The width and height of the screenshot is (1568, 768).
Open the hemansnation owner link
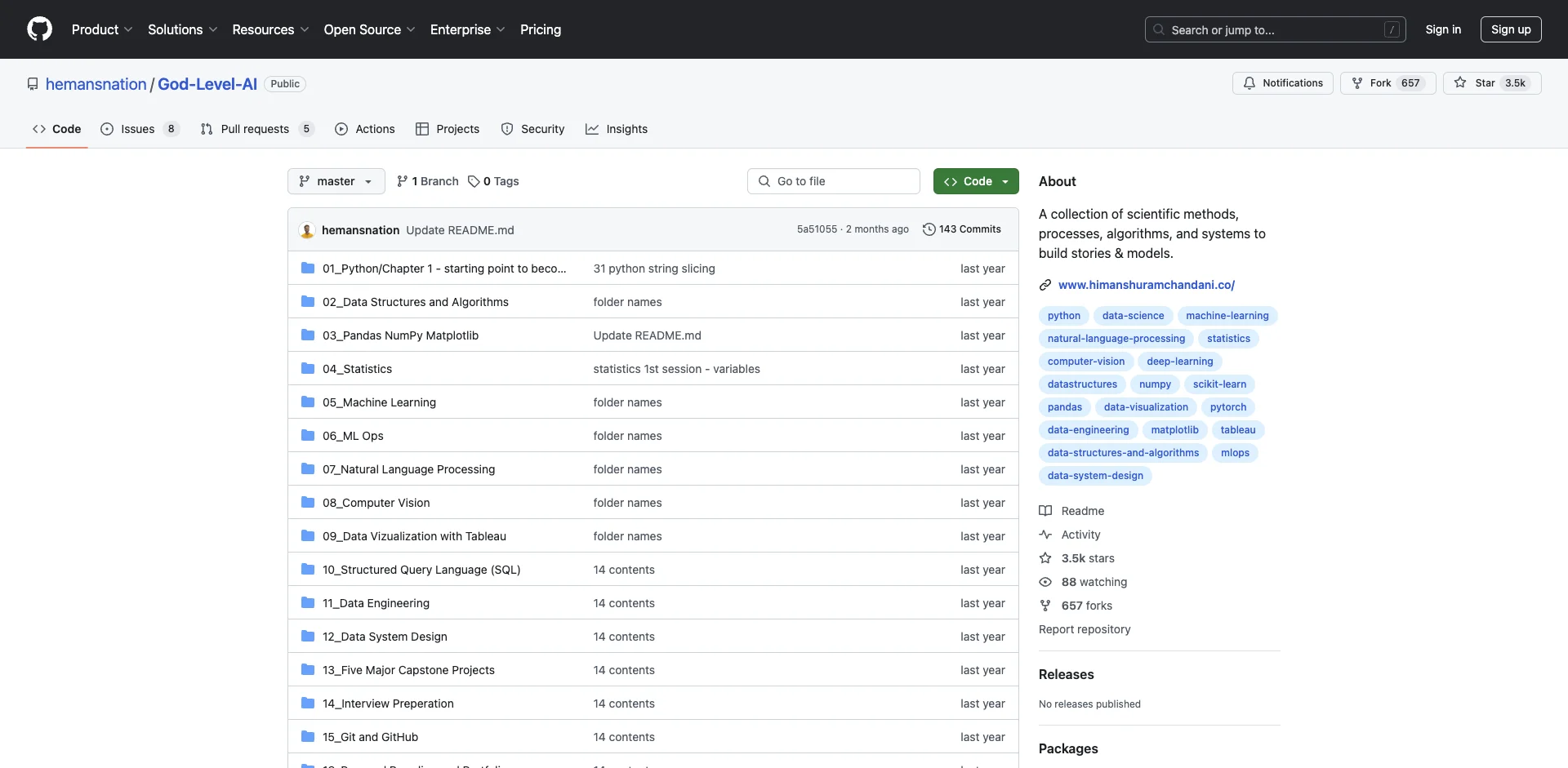96,84
